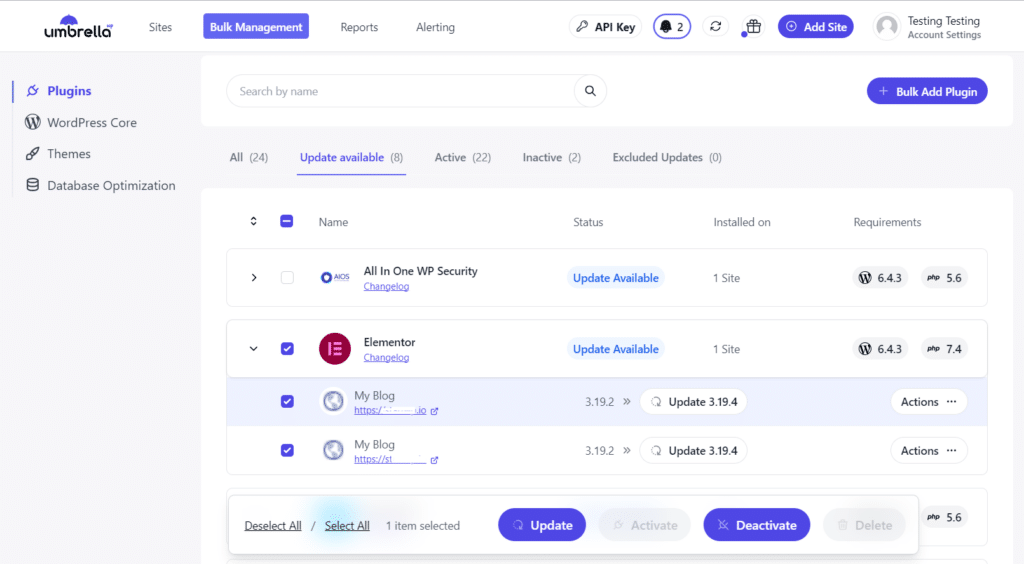The height and width of the screenshot is (564, 1024).
Task: Click the Themes brush icon
Action: [x=33, y=153]
